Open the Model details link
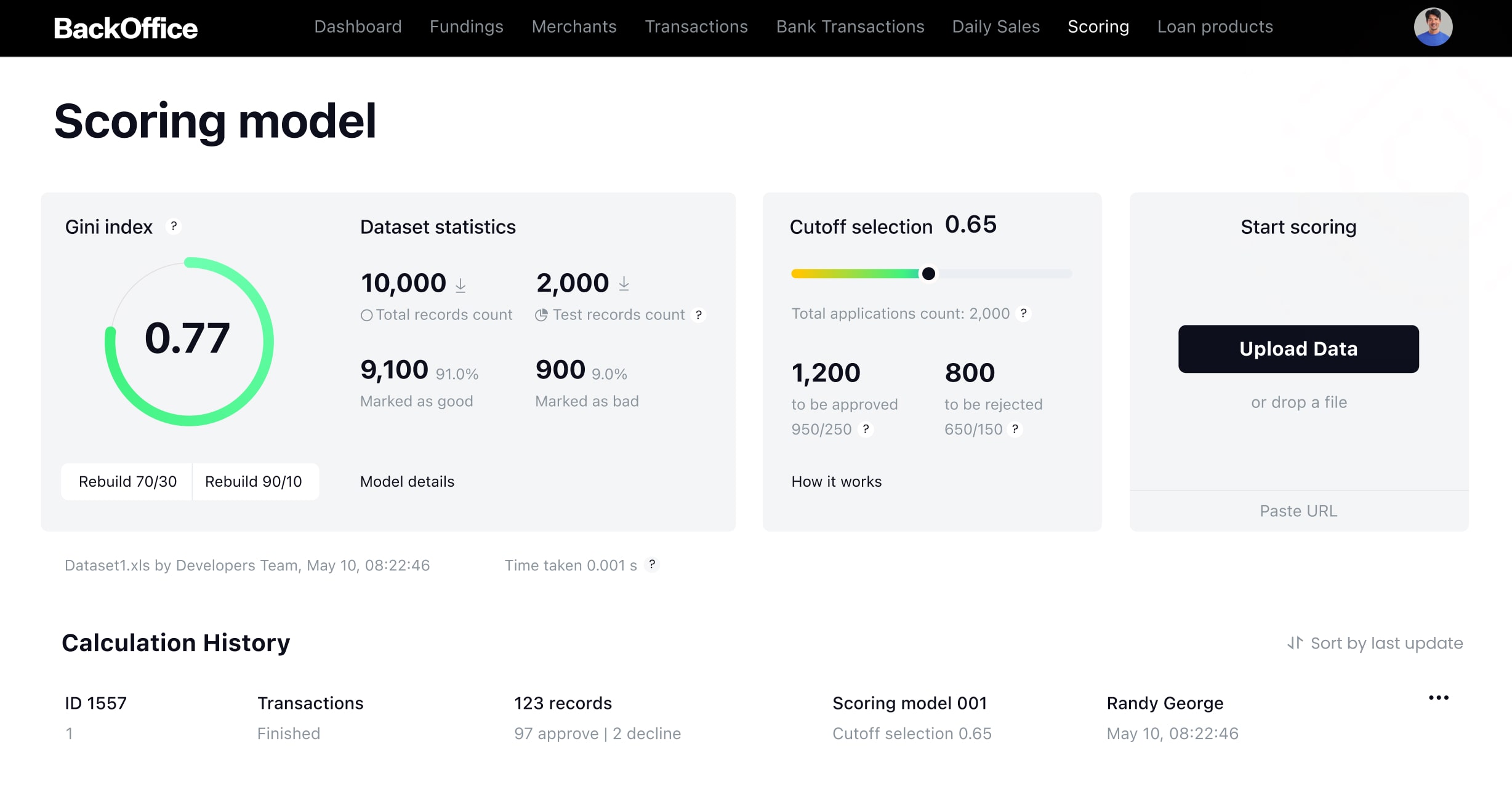 click(407, 481)
